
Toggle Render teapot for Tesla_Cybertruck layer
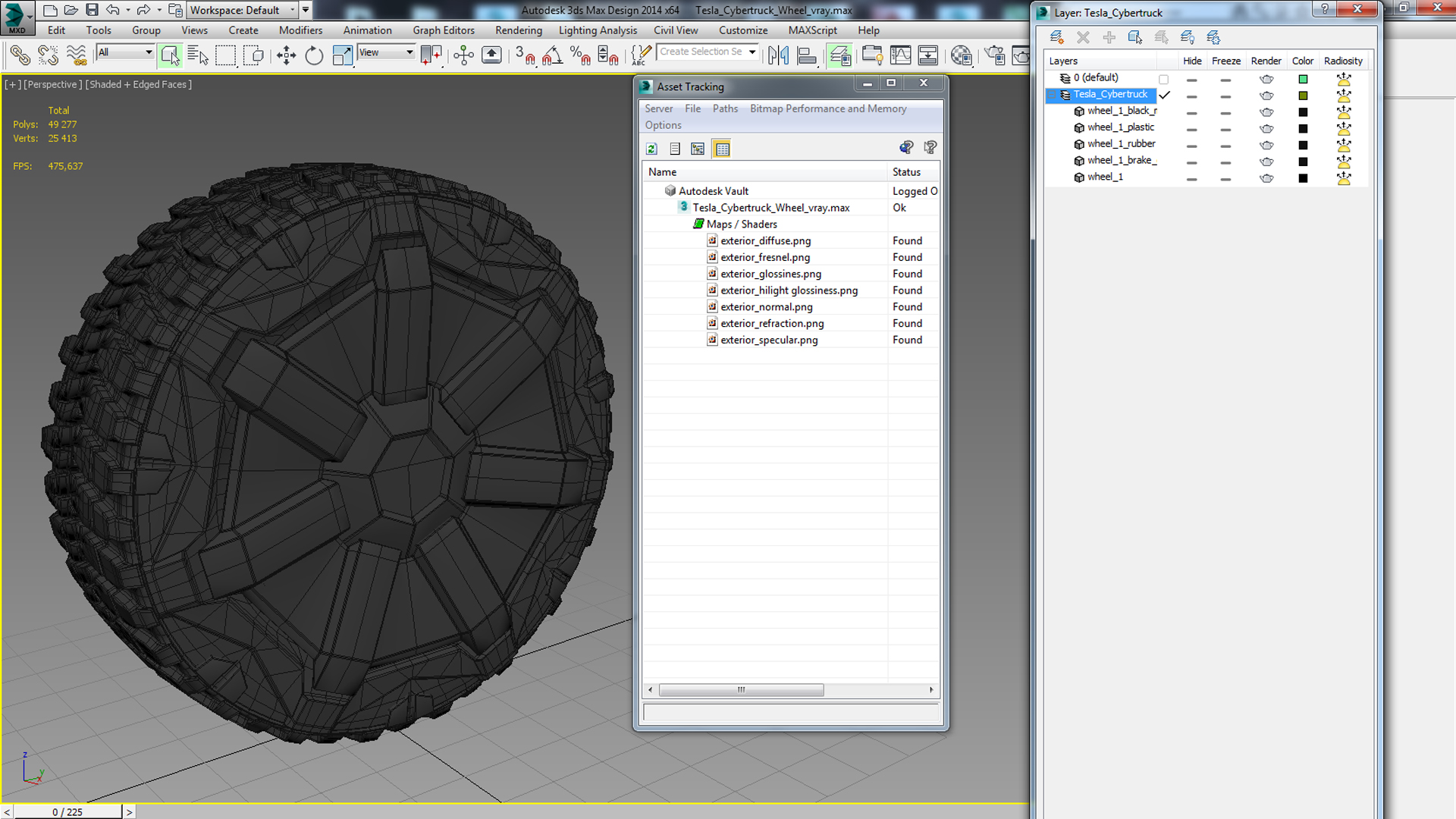point(1266,96)
